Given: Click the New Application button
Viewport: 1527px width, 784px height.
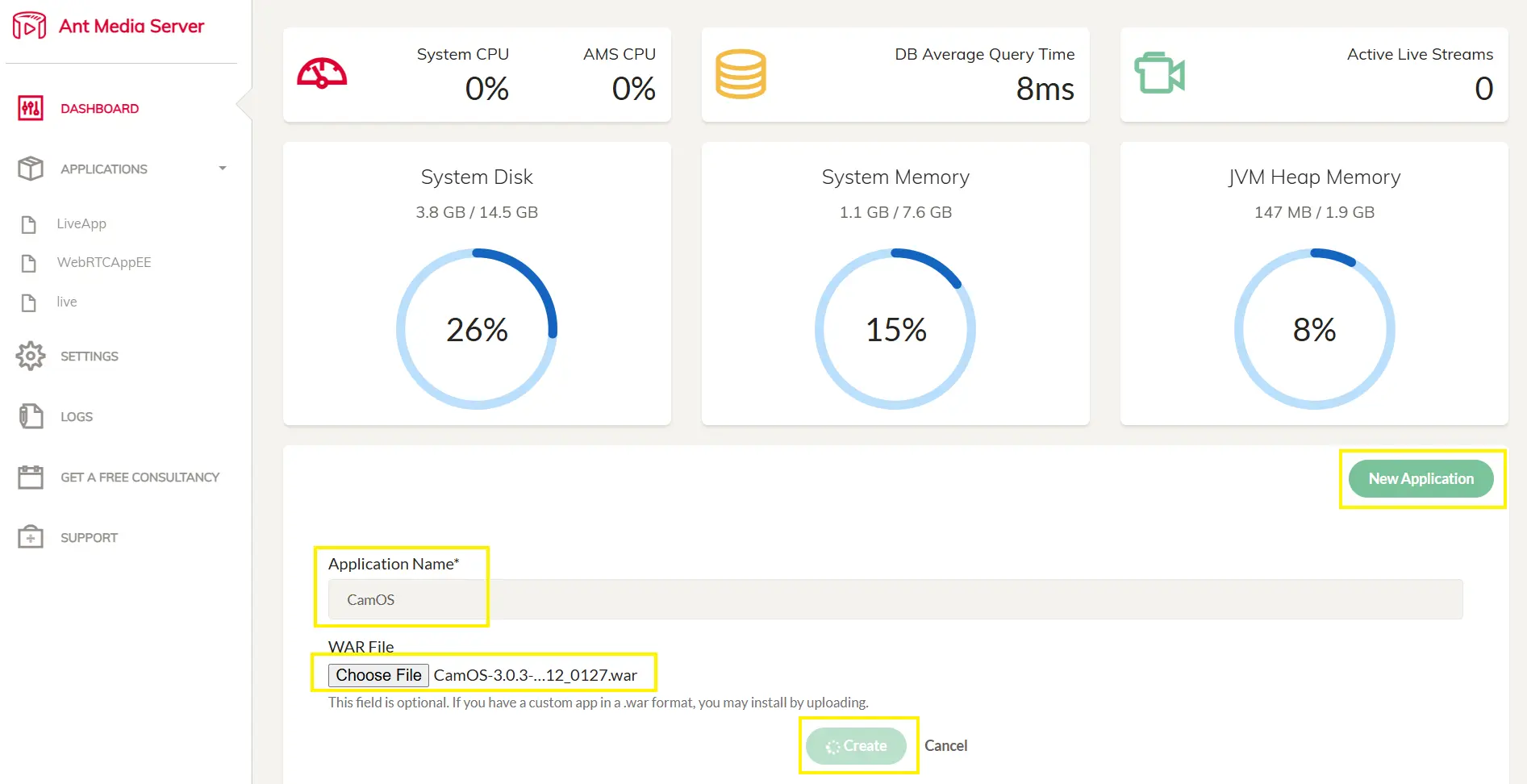Looking at the screenshot, I should click(x=1421, y=478).
